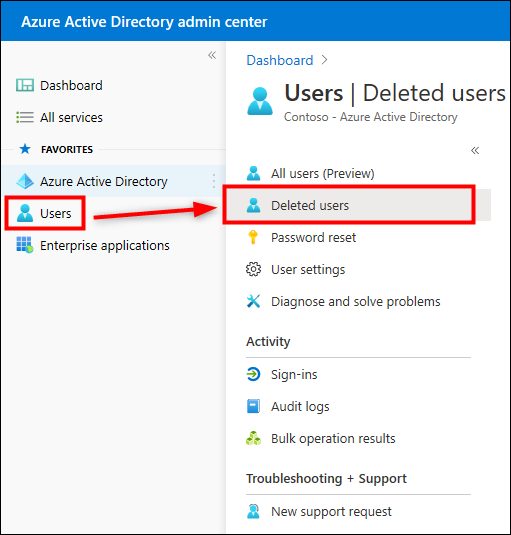Click the Password reset key icon

(x=253, y=237)
